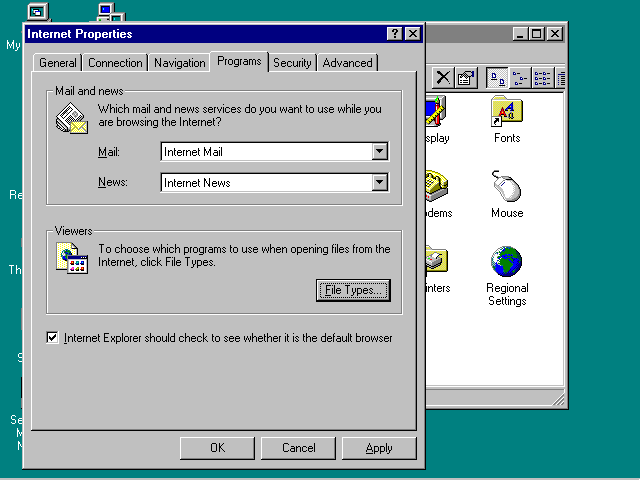Expand the Mail dropdown arrow

tap(380, 151)
